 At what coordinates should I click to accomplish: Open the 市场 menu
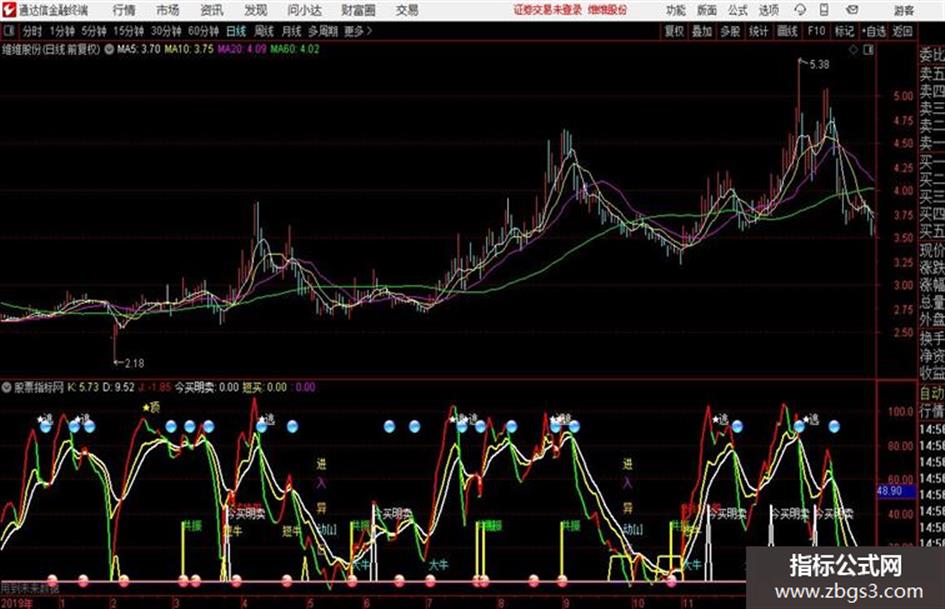168,10
